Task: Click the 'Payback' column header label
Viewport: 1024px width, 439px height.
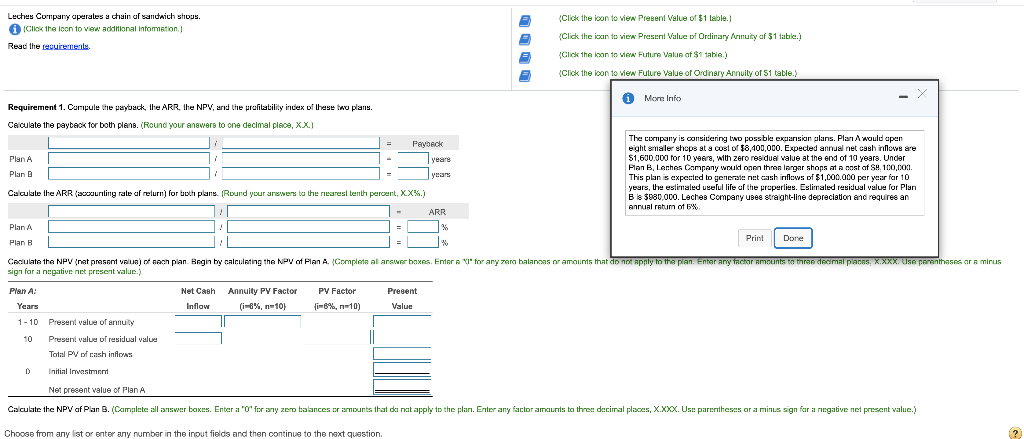Action: click(x=428, y=143)
